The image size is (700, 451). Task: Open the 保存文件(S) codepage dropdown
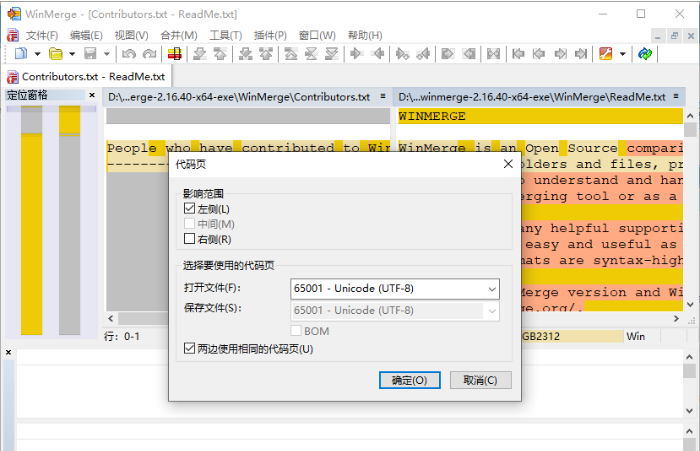(492, 310)
